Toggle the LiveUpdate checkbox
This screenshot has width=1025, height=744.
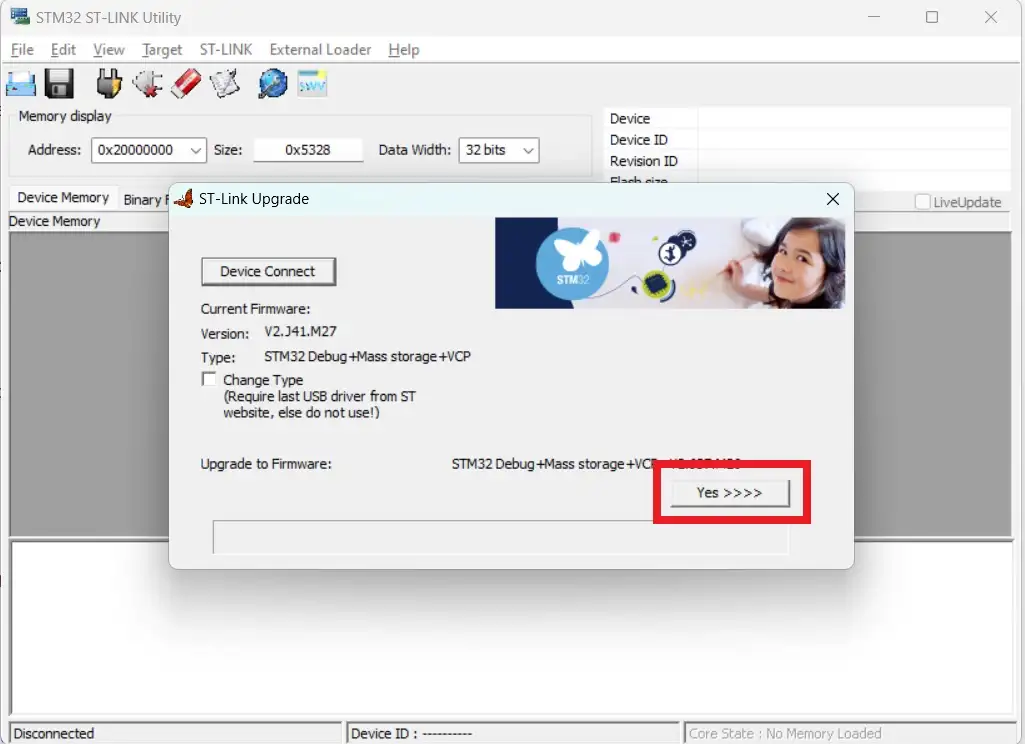(922, 202)
